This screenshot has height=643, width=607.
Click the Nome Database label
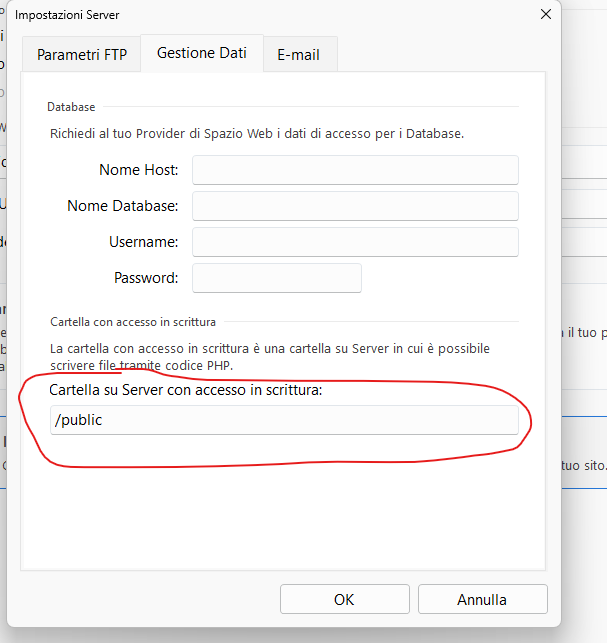tap(122, 206)
